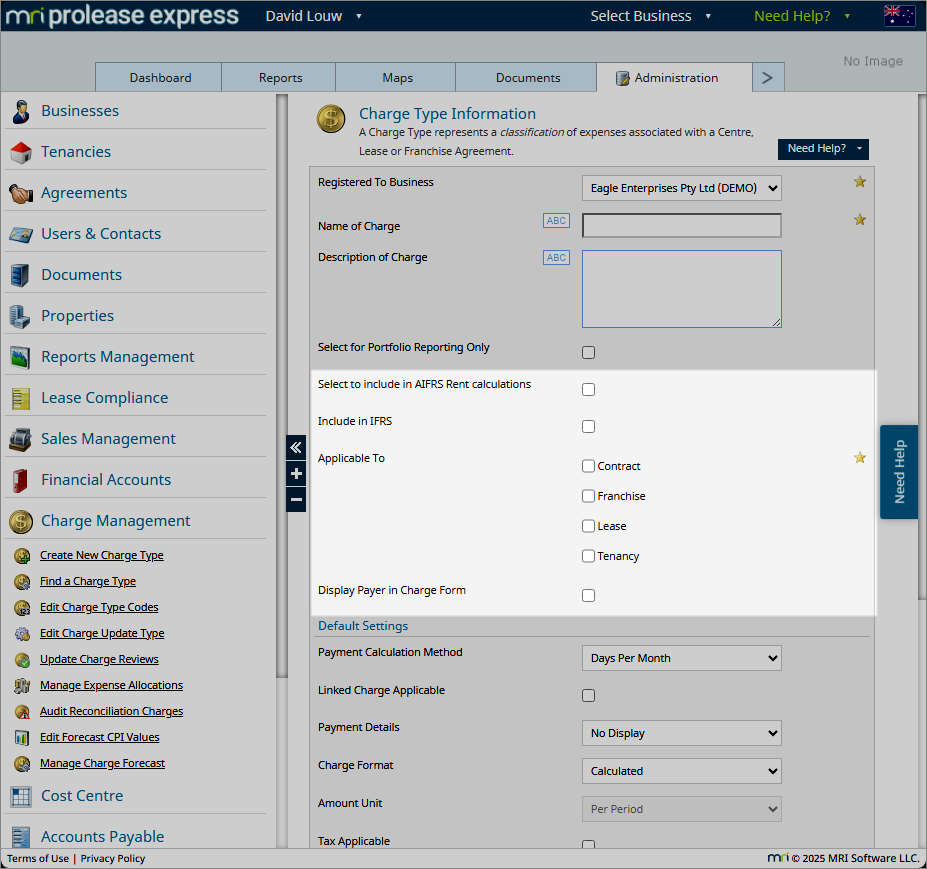Image resolution: width=927 pixels, height=869 pixels.
Task: Click the ABC button beside Name of Charge
Action: [x=556, y=221]
